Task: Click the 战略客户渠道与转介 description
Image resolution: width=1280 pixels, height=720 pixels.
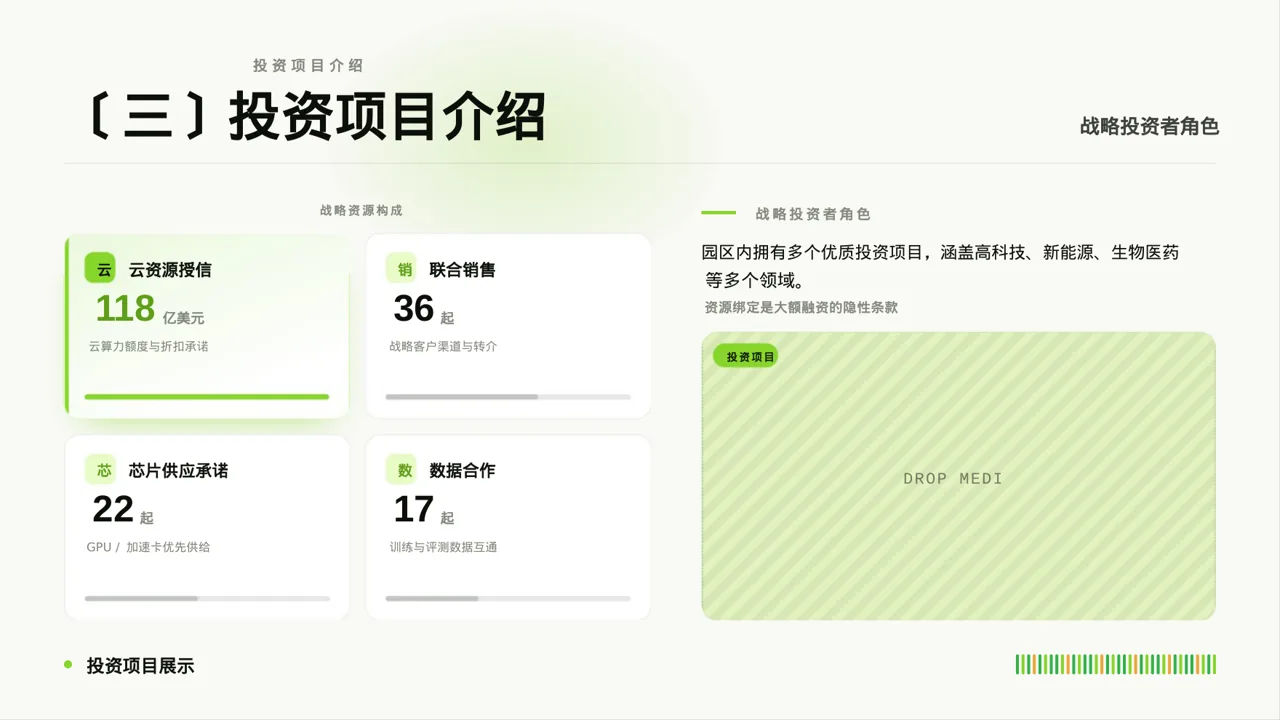Action: pos(443,346)
